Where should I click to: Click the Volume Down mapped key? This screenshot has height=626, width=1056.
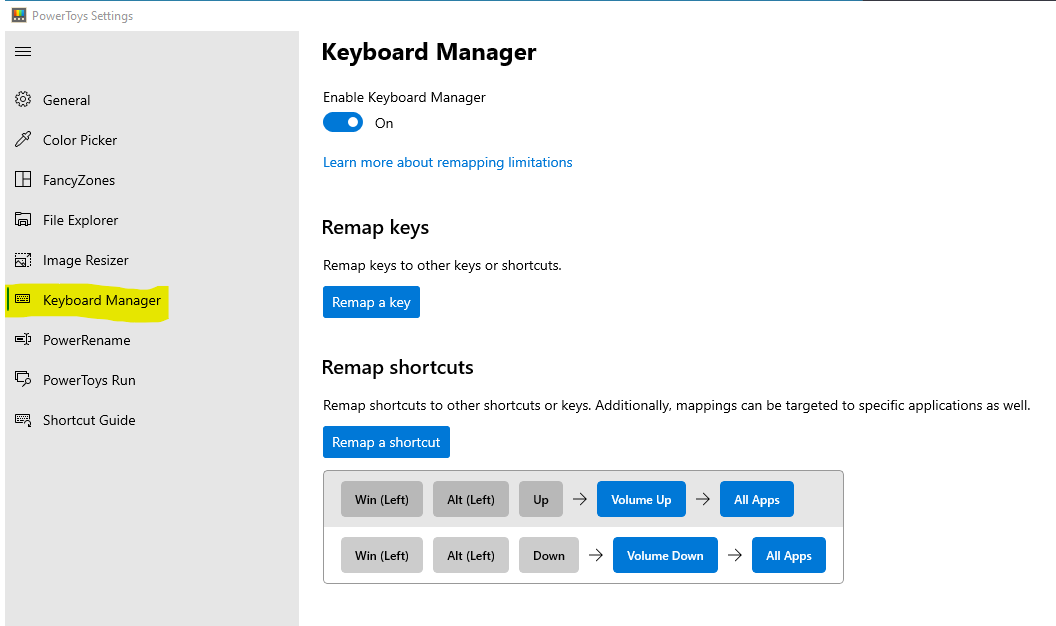pyautogui.click(x=665, y=555)
